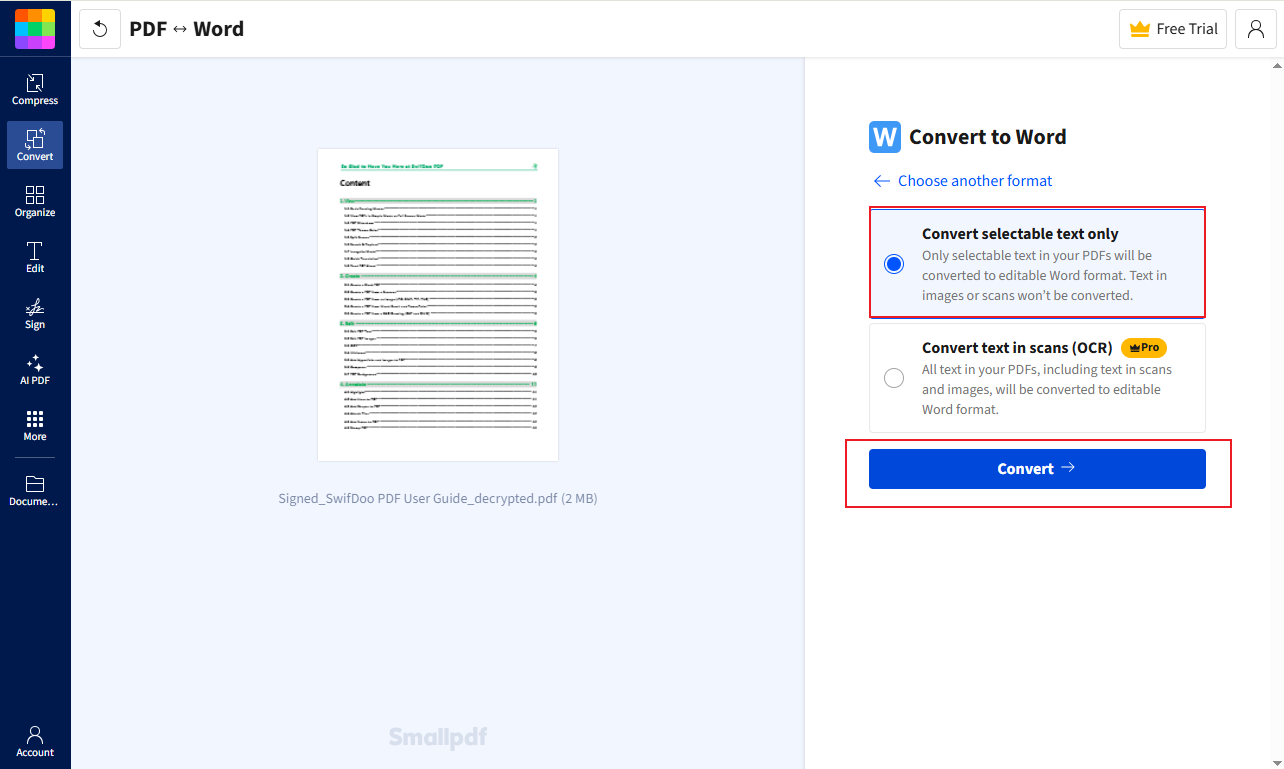Click the undo/start over arrow button

pyautogui.click(x=100, y=29)
